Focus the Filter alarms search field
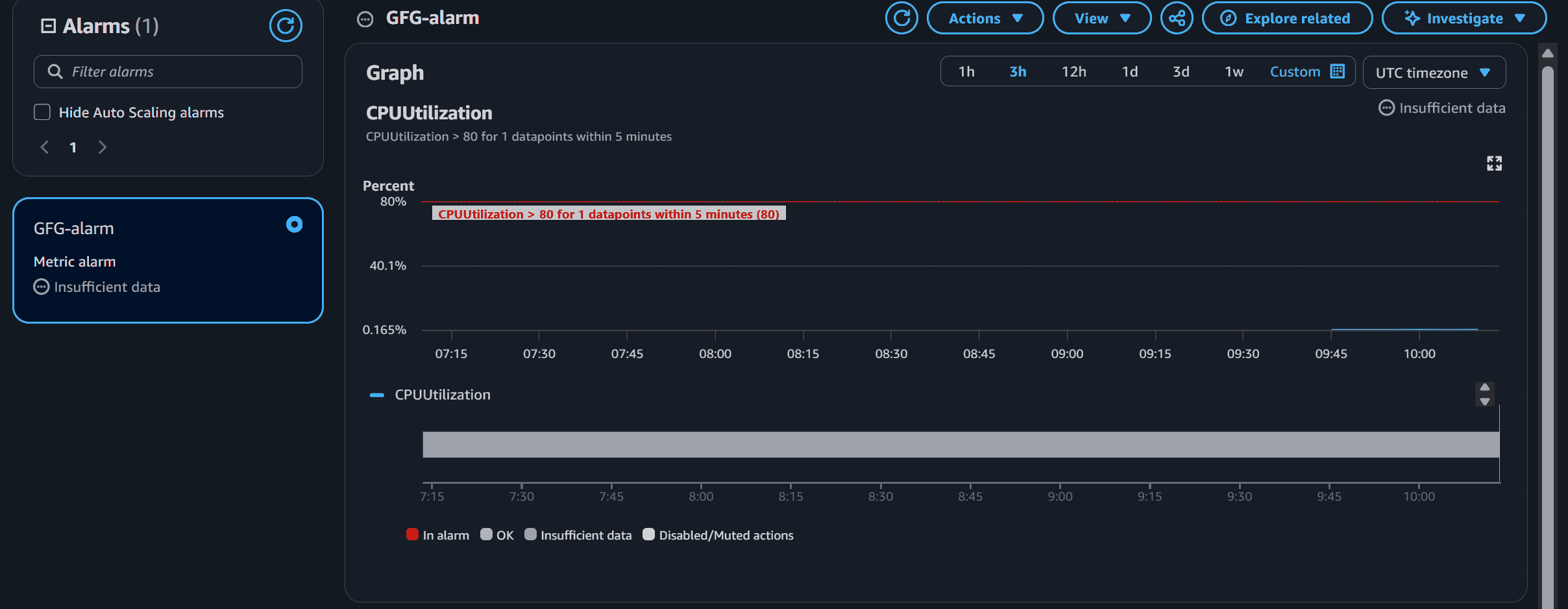1568x609 pixels. click(168, 71)
